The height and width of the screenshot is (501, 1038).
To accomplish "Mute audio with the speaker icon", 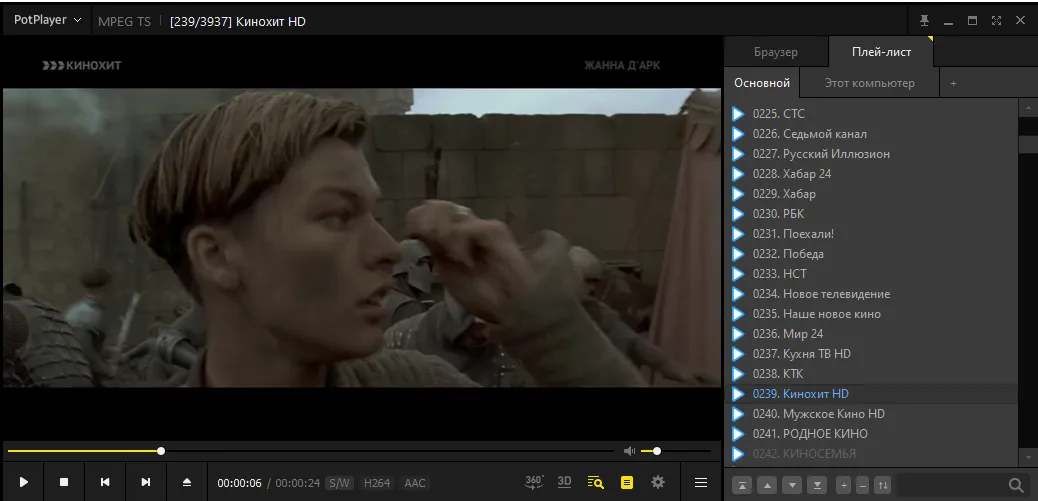I will tap(629, 451).
